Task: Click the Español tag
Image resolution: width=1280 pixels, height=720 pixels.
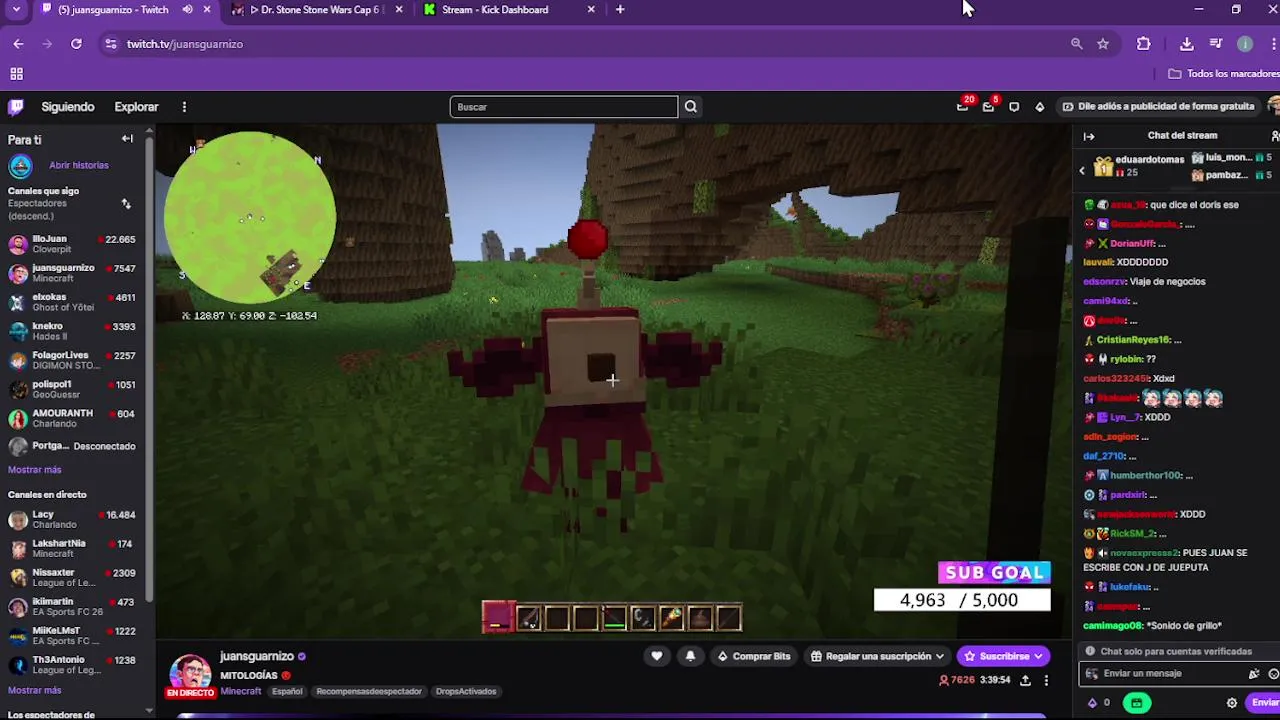Action: point(287,692)
